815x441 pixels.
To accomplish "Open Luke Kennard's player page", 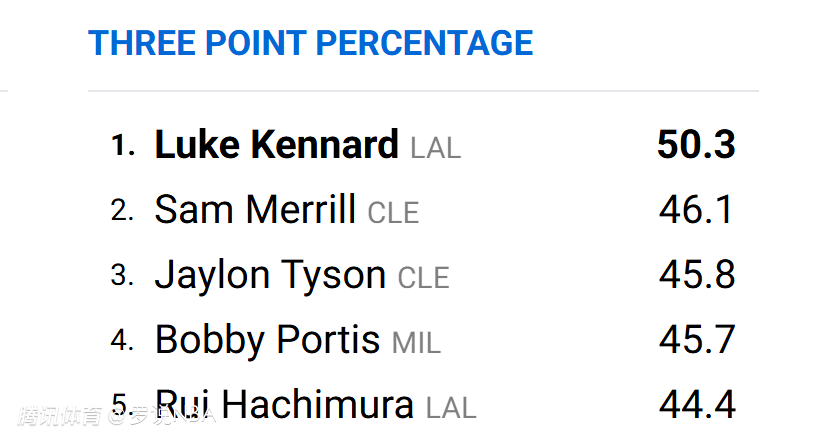I will pos(276,146).
